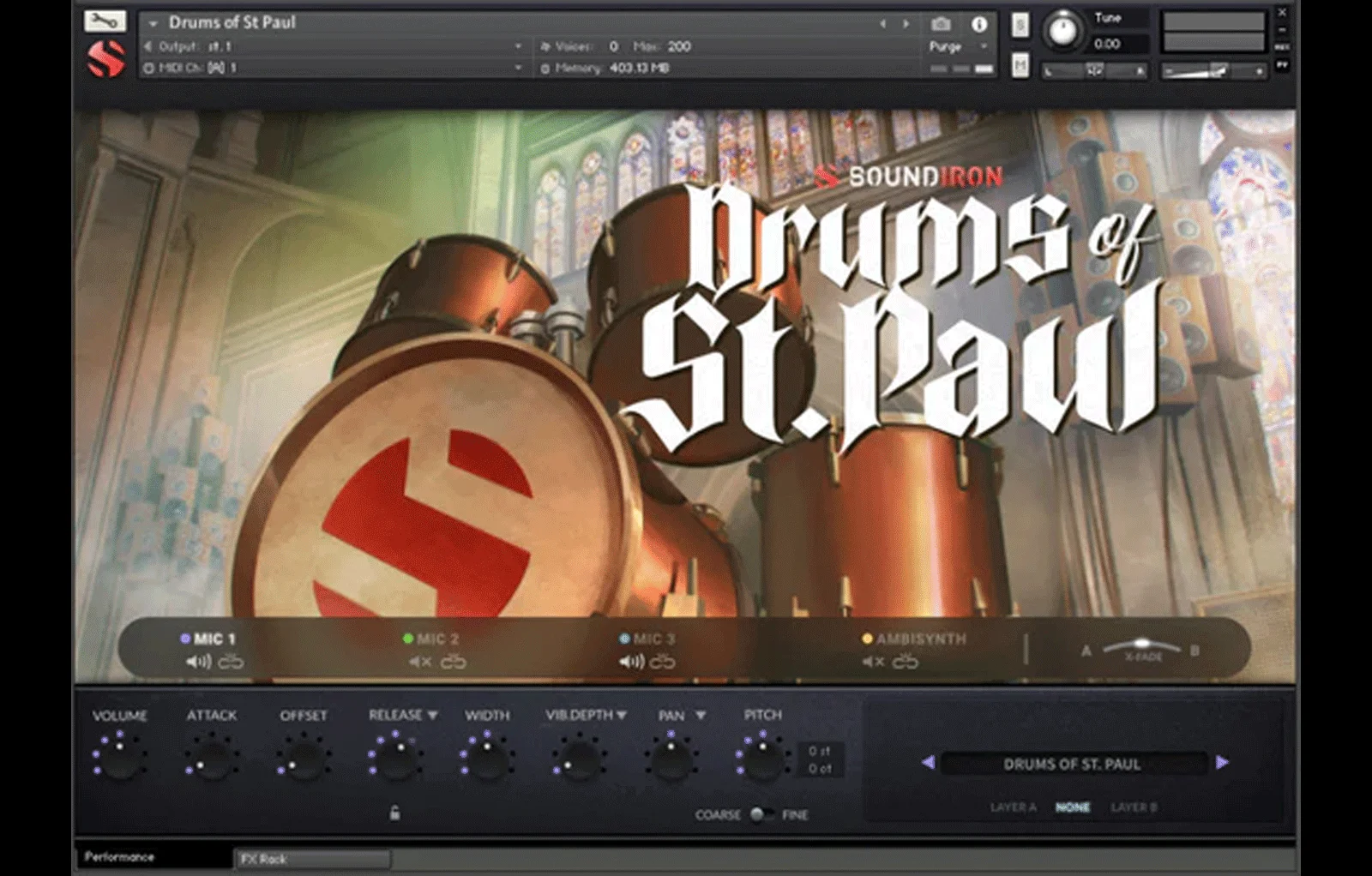1372x876 pixels.
Task: Turn the PAN knob
Action: pyautogui.click(x=671, y=758)
